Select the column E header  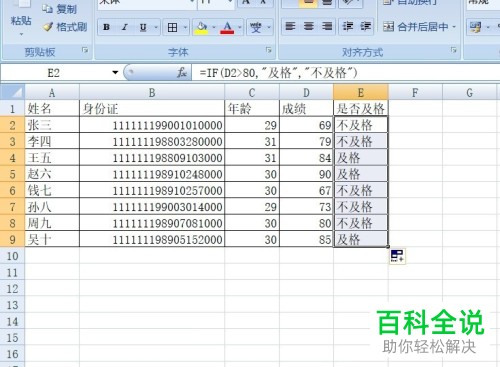361,92
